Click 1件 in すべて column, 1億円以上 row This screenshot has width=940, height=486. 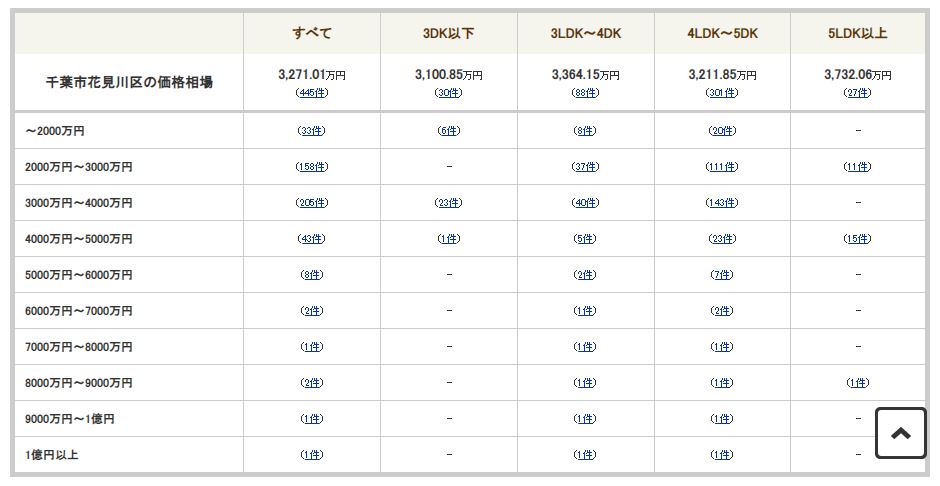[312, 455]
